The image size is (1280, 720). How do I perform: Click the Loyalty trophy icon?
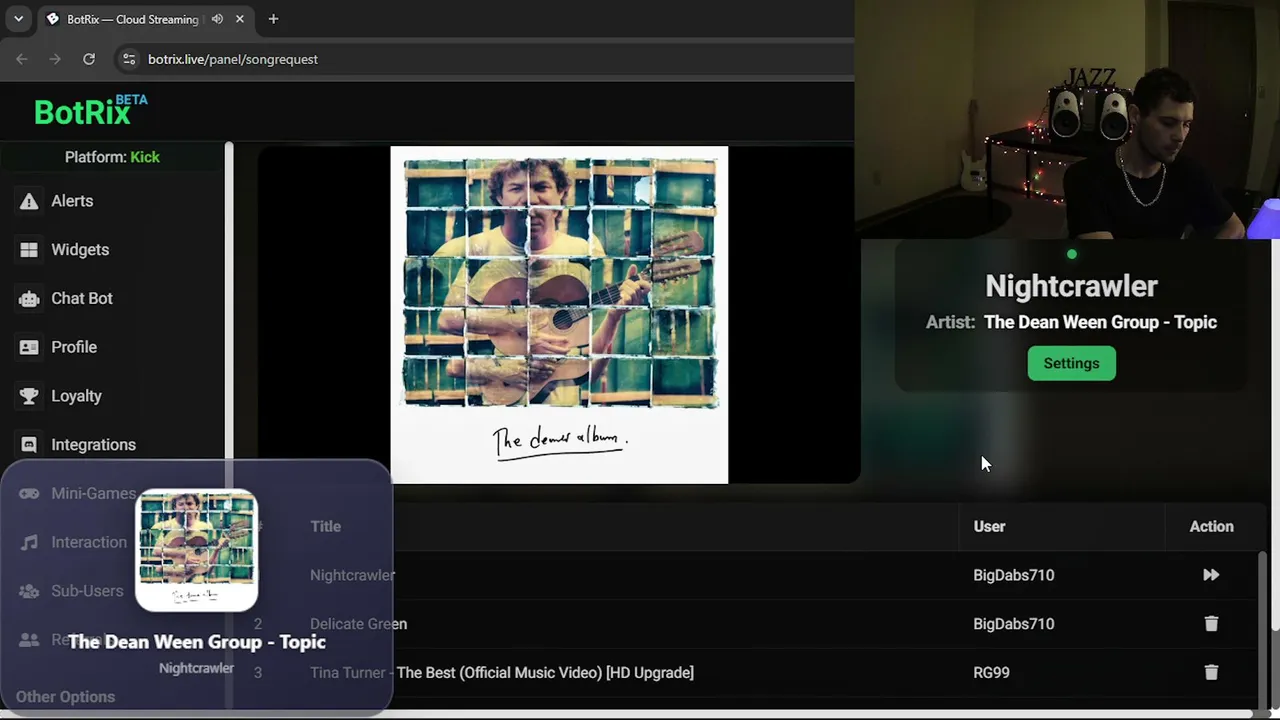[29, 396]
